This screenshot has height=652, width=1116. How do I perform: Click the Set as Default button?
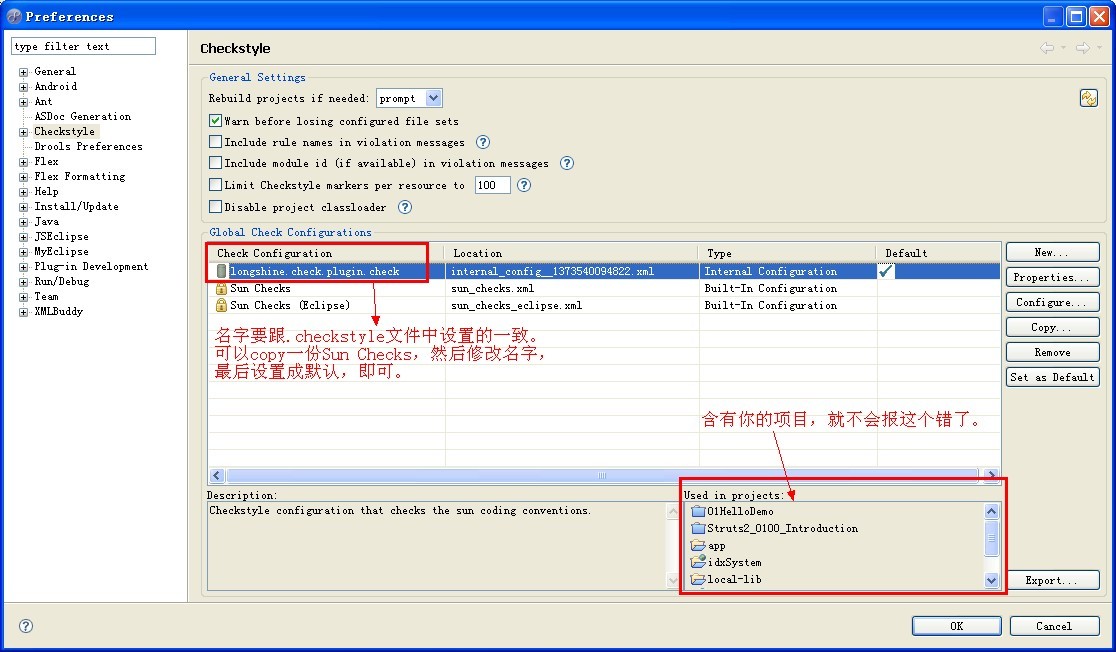1053,377
